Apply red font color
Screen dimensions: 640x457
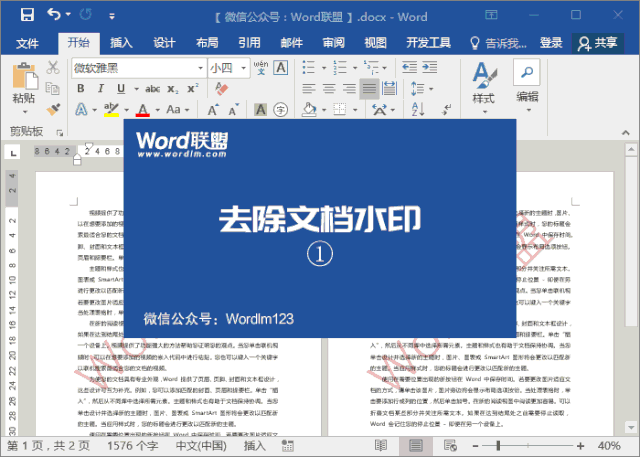tap(142, 109)
